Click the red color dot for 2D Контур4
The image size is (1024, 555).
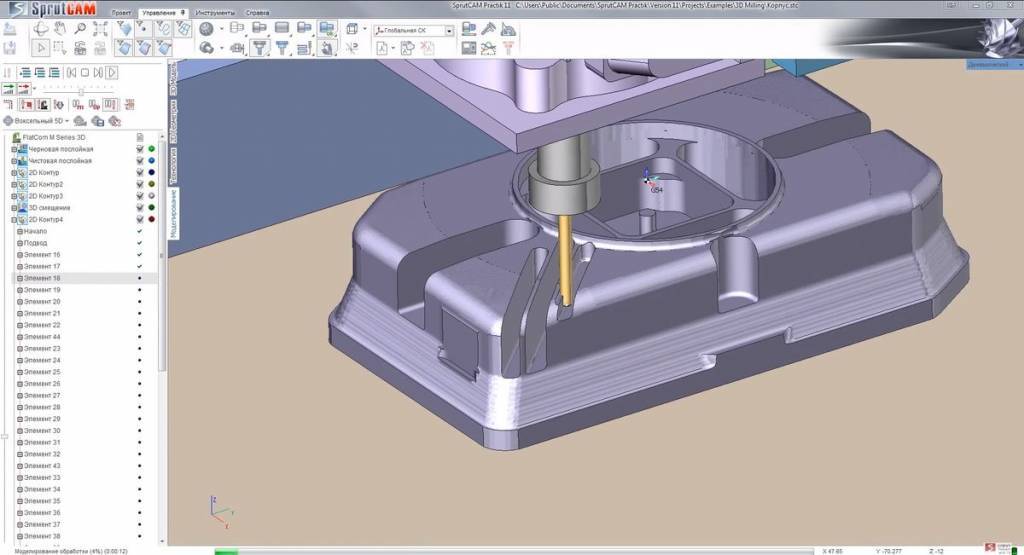pyautogui.click(x=151, y=219)
